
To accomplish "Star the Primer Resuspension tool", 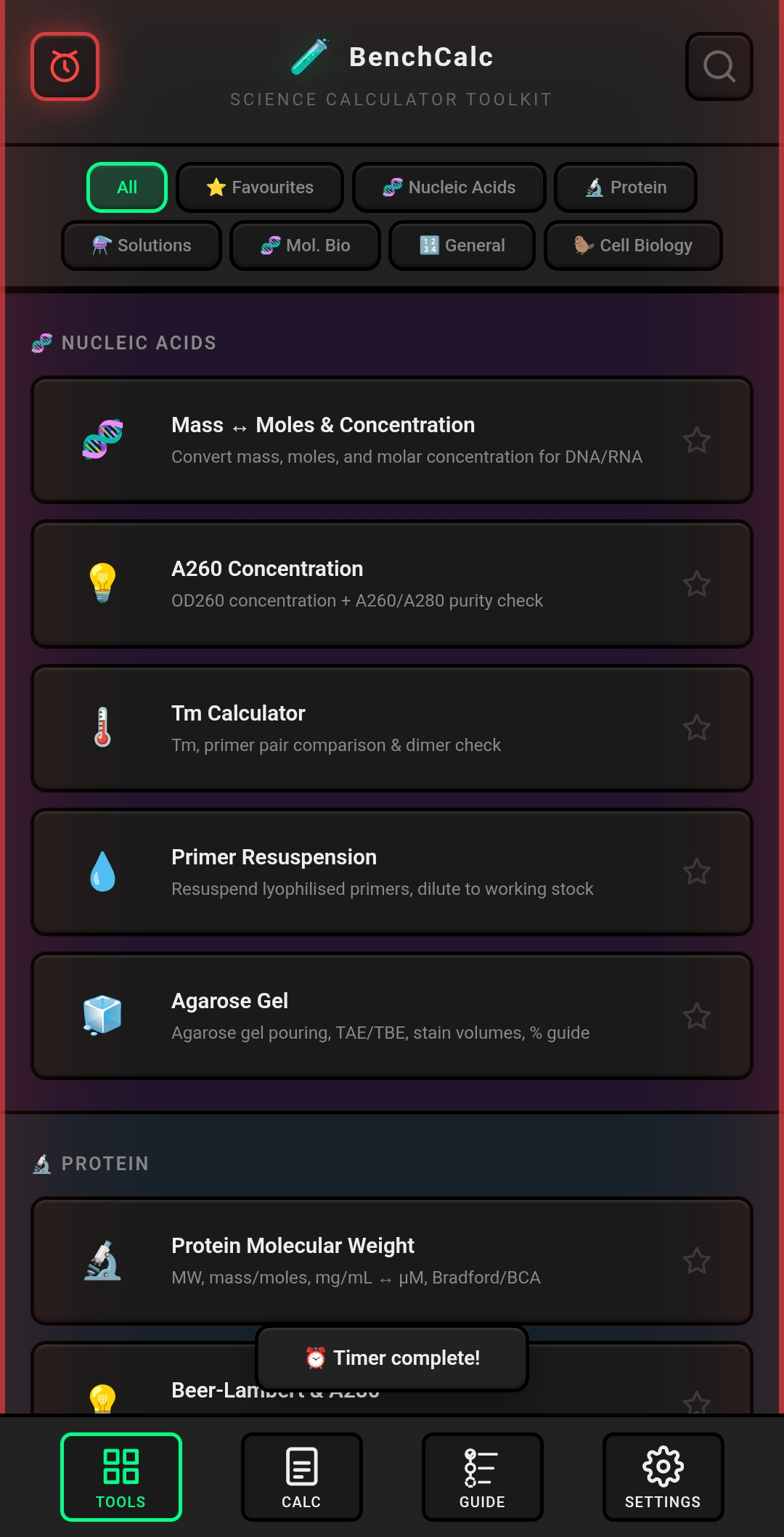I will pos(696,871).
